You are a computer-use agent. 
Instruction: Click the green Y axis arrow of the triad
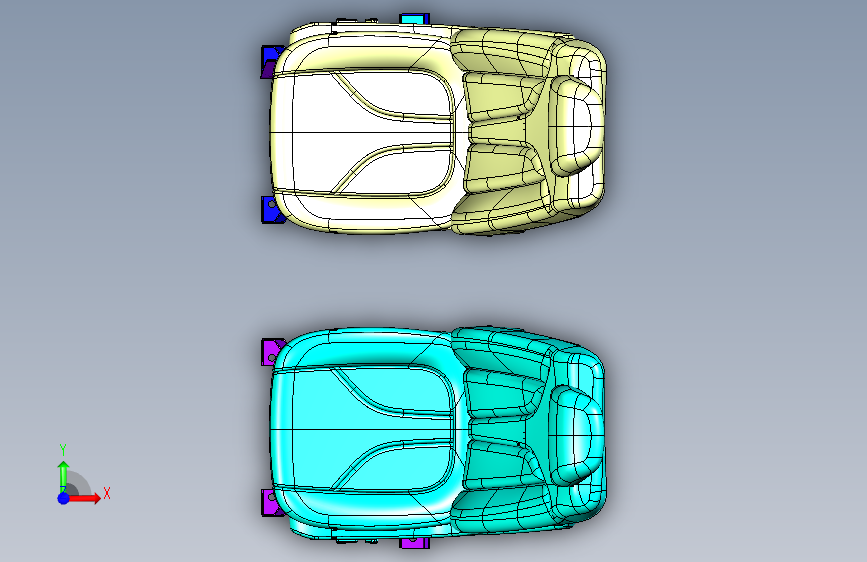pyautogui.click(x=64, y=476)
